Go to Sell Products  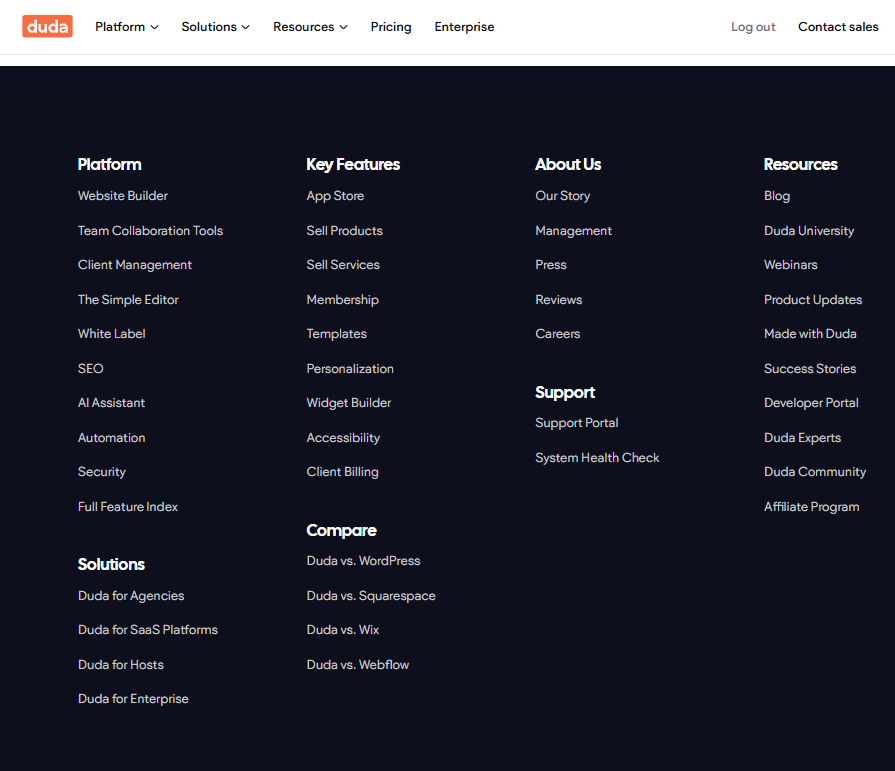(x=344, y=231)
